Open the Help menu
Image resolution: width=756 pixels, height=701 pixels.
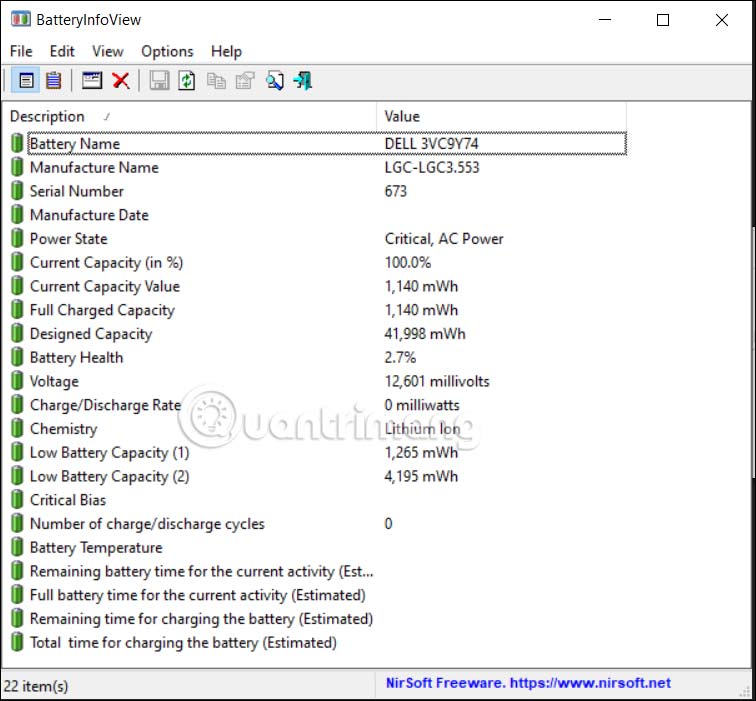coord(227,52)
